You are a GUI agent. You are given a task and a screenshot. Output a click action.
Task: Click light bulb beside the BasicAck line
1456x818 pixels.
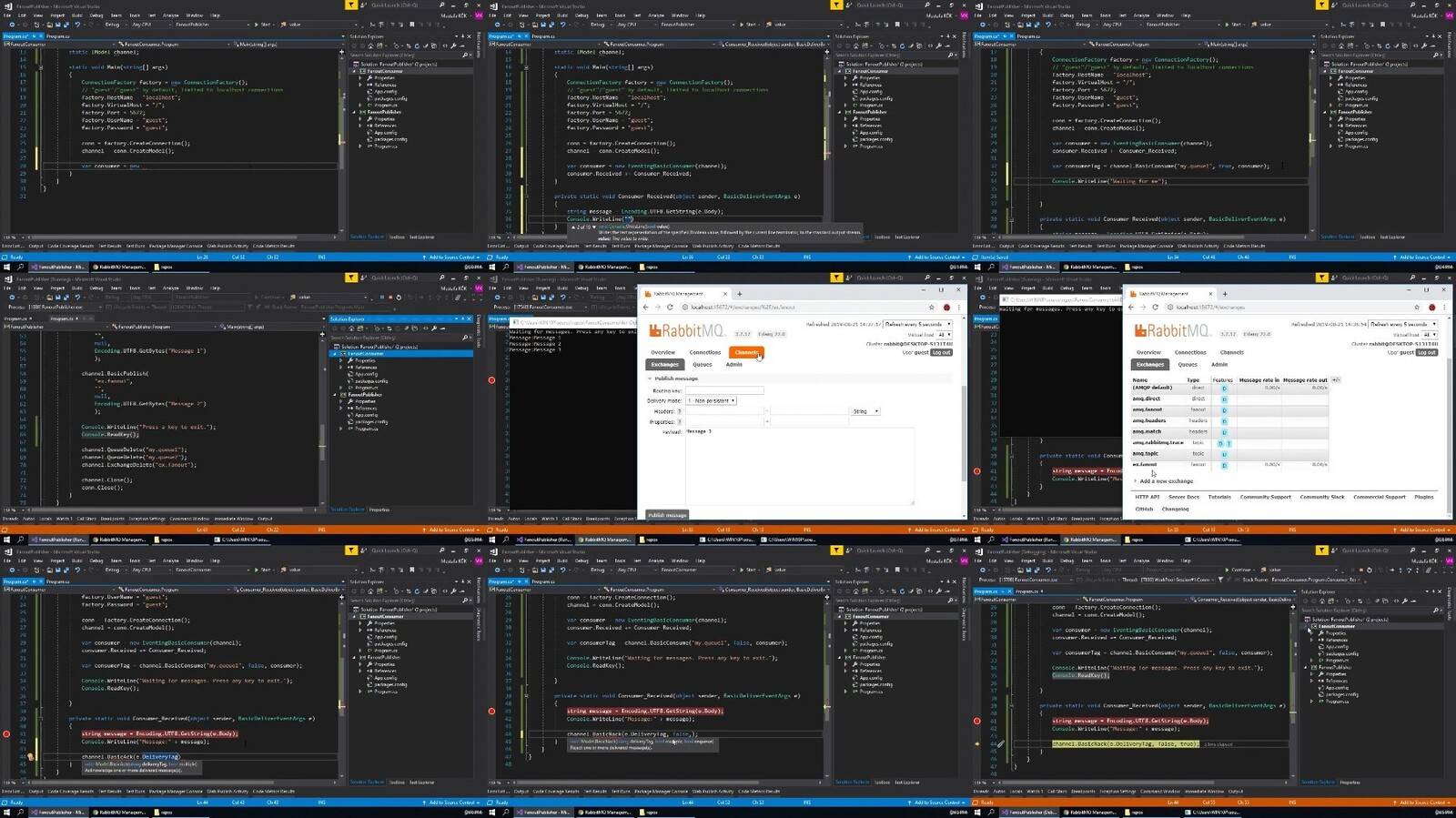[x=30, y=756]
